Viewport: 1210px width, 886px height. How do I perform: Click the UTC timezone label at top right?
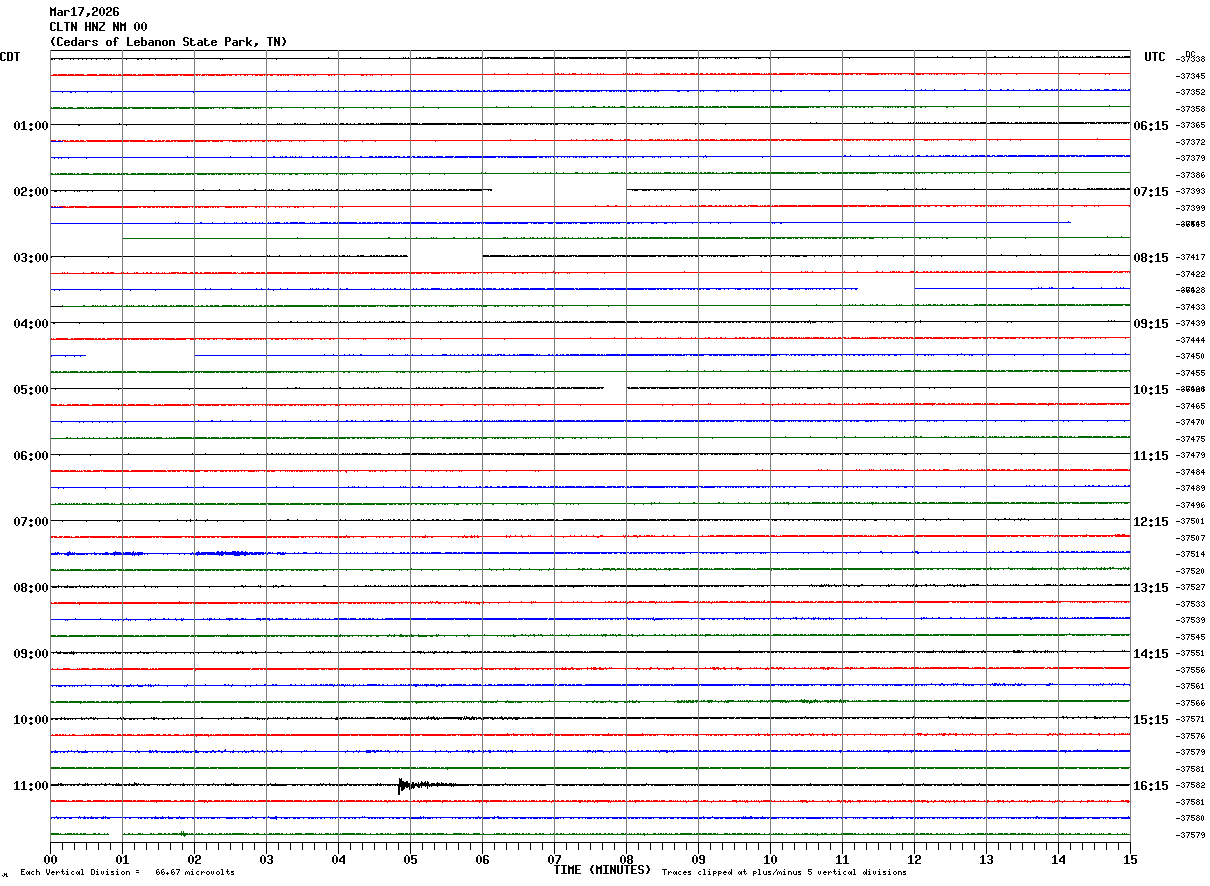click(1155, 57)
